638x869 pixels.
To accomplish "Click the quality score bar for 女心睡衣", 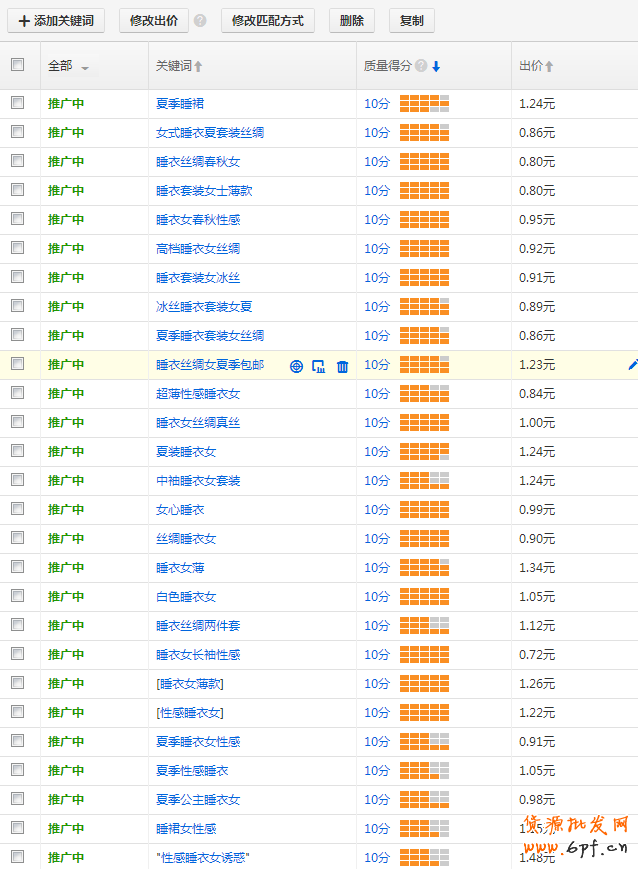I will 424,510.
